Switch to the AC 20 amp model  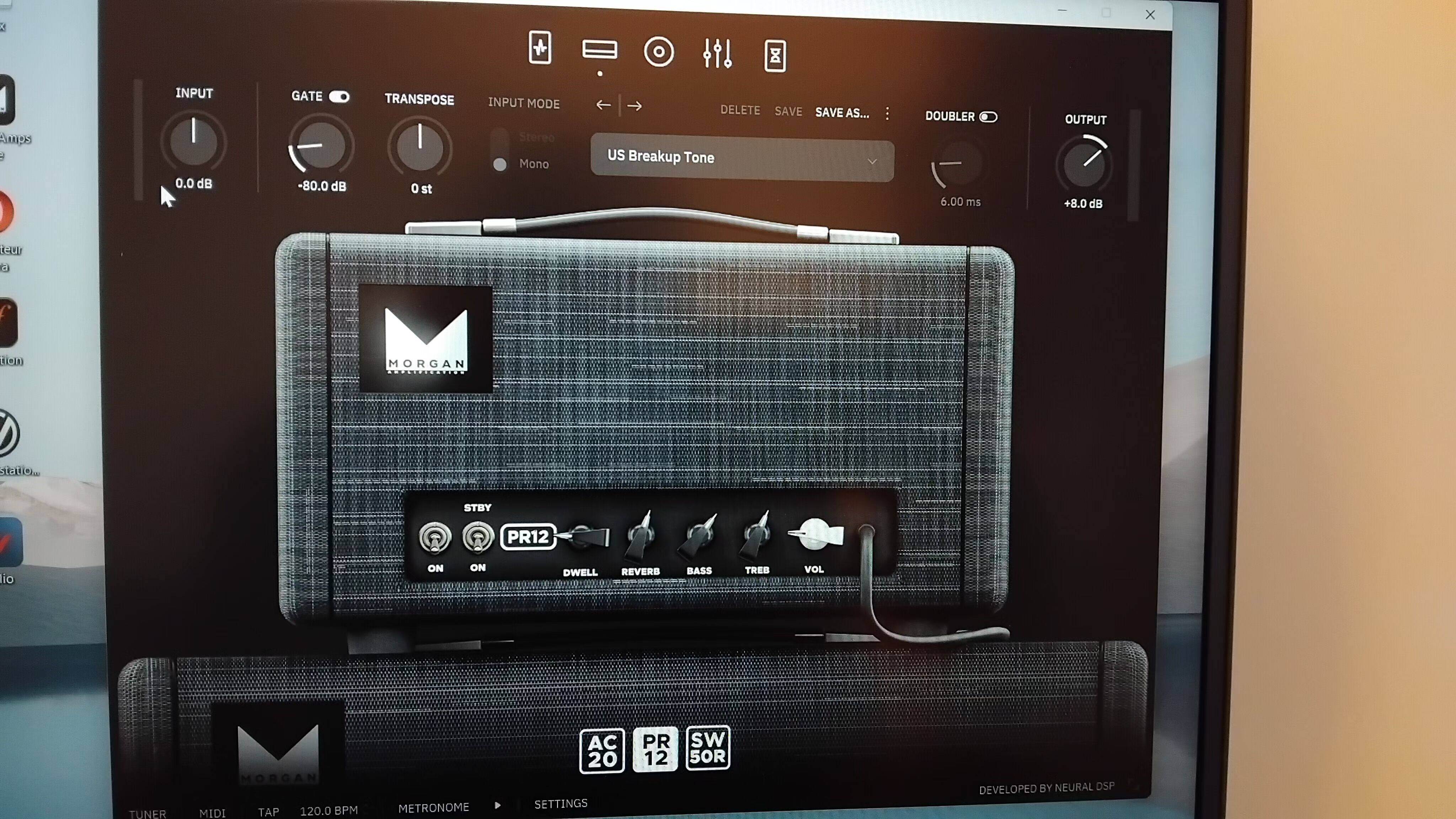[x=602, y=751]
